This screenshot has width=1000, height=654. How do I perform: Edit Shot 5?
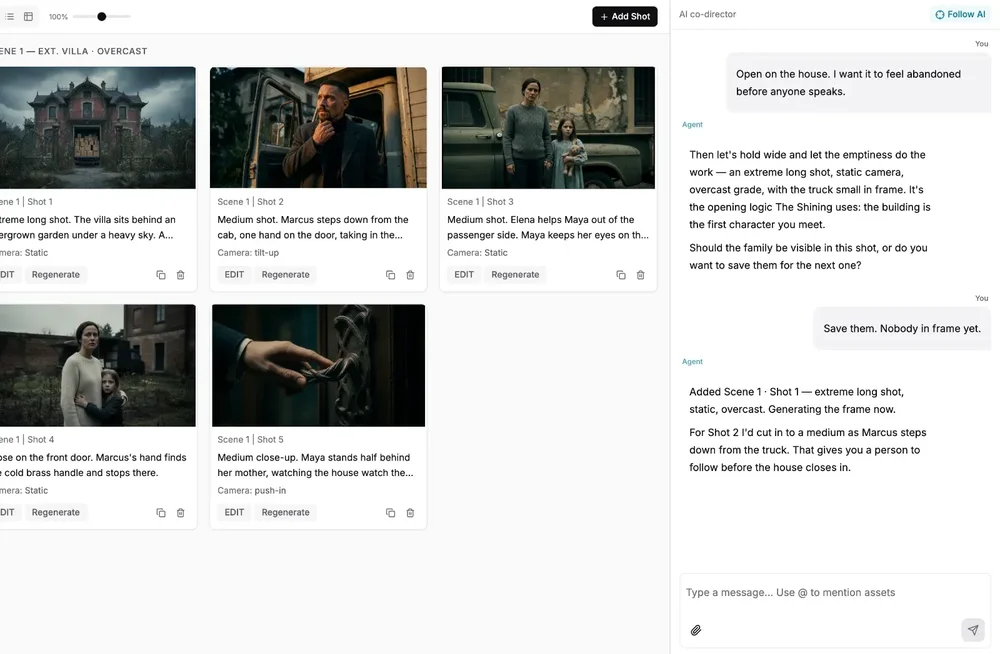(234, 512)
